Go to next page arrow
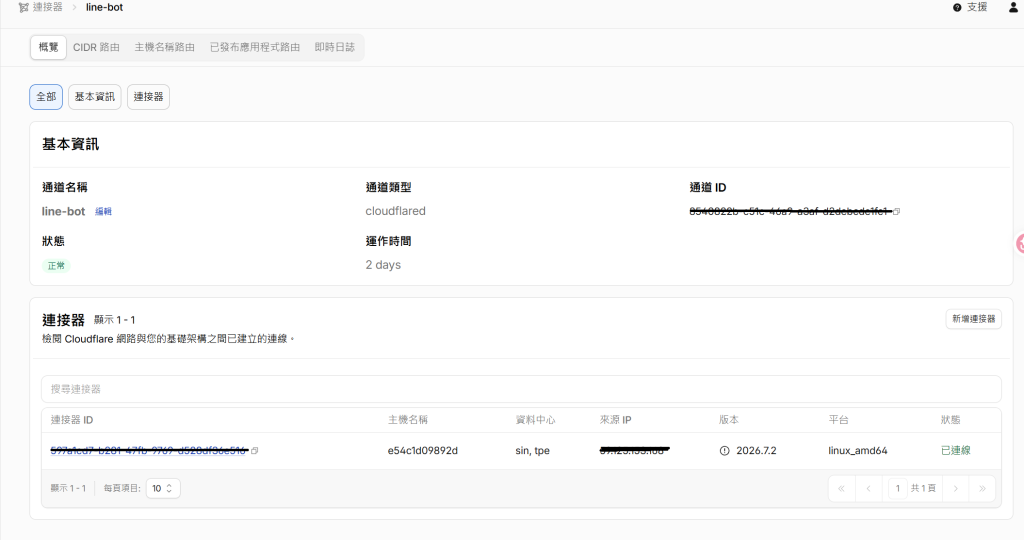This screenshot has height=540, width=1024. 955,488
